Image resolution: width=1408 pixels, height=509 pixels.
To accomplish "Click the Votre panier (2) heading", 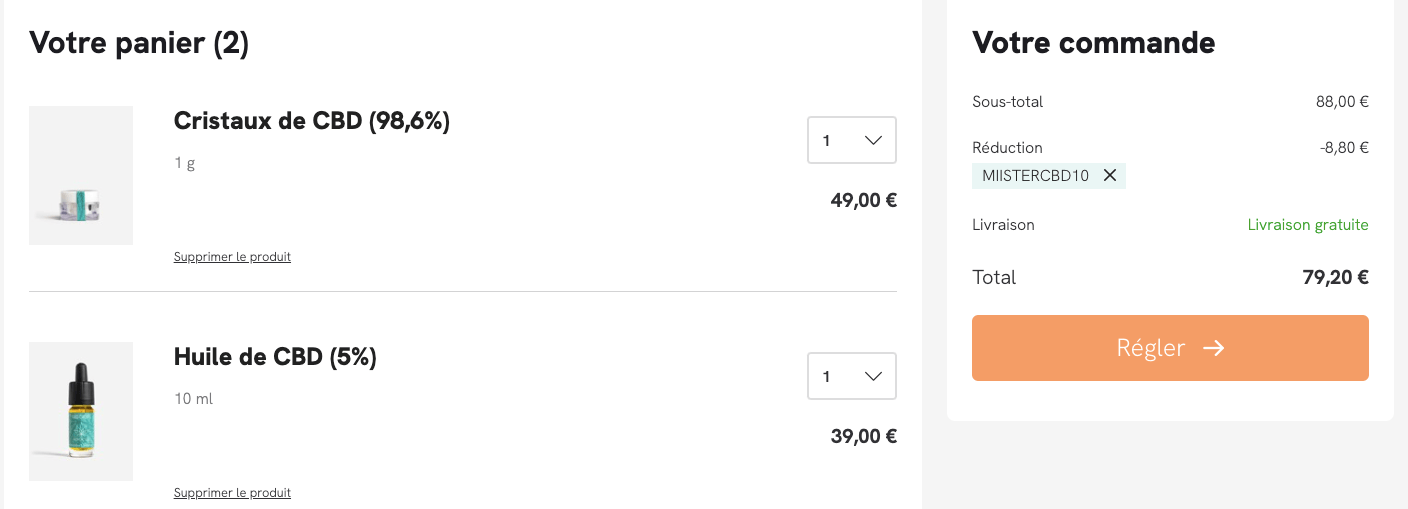I will (x=139, y=43).
